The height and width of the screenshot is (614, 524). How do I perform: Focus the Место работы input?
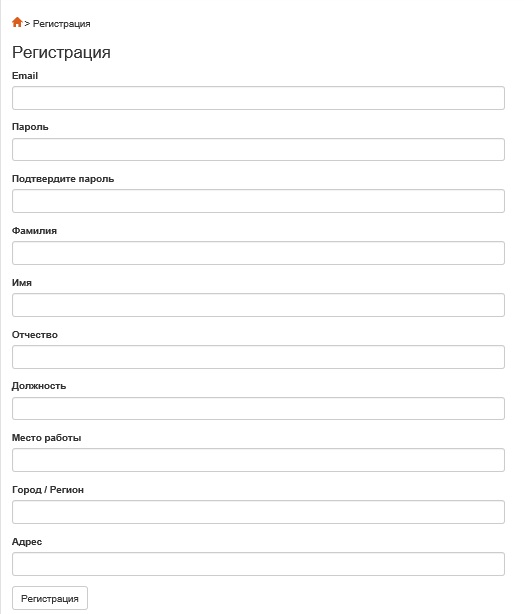258,460
